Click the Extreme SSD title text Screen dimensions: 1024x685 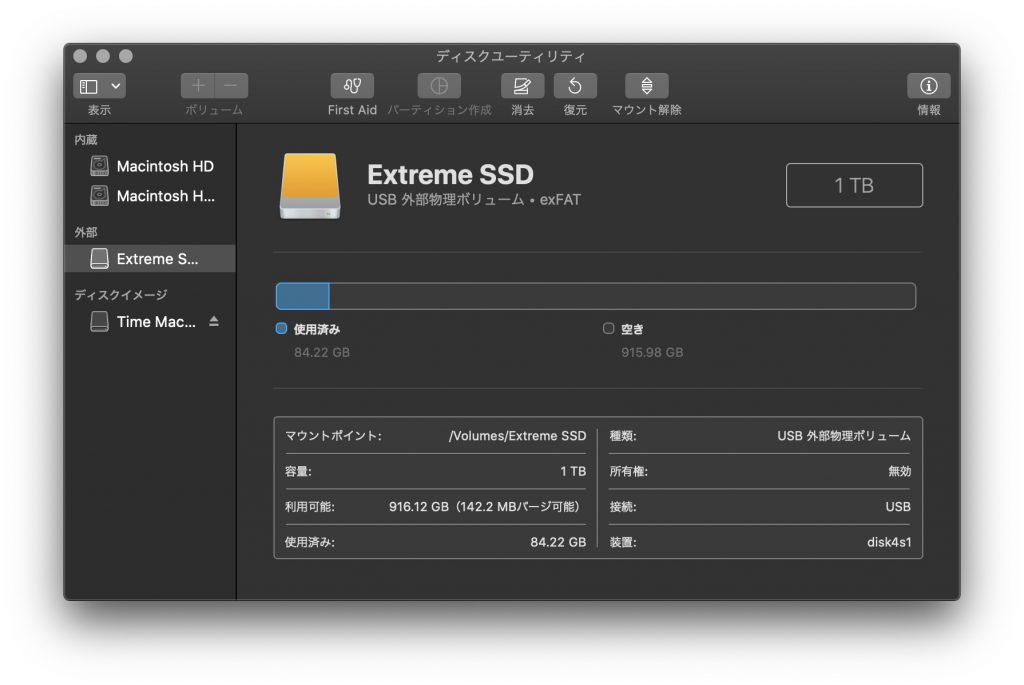pos(451,174)
